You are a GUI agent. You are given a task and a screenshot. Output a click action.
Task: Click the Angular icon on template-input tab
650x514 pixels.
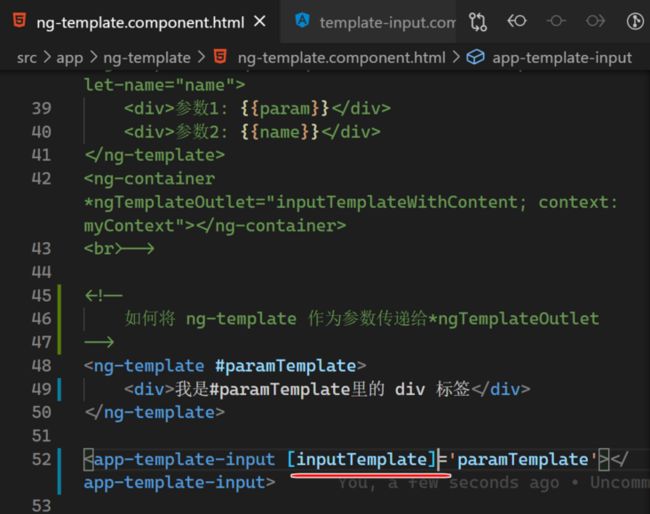[x=303, y=20]
